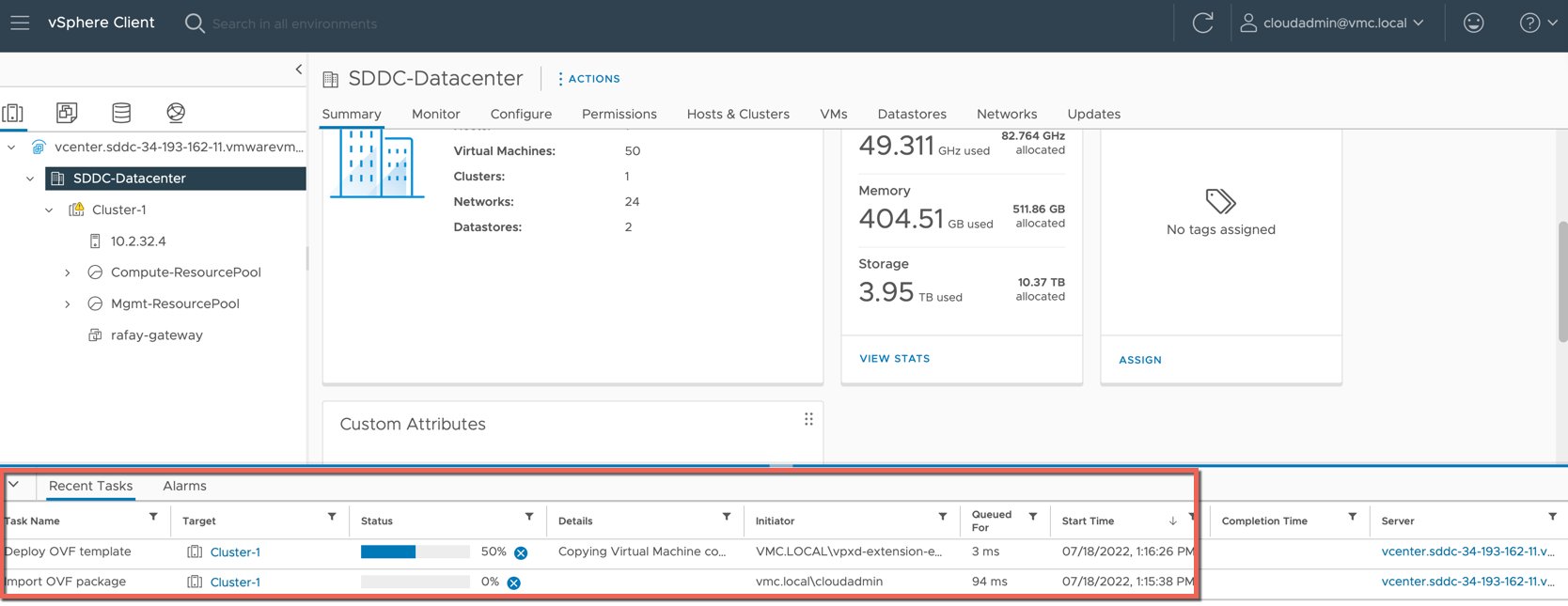Open the Hosts & Clusters tab
This screenshot has width=1568, height=606.
coord(738,114)
